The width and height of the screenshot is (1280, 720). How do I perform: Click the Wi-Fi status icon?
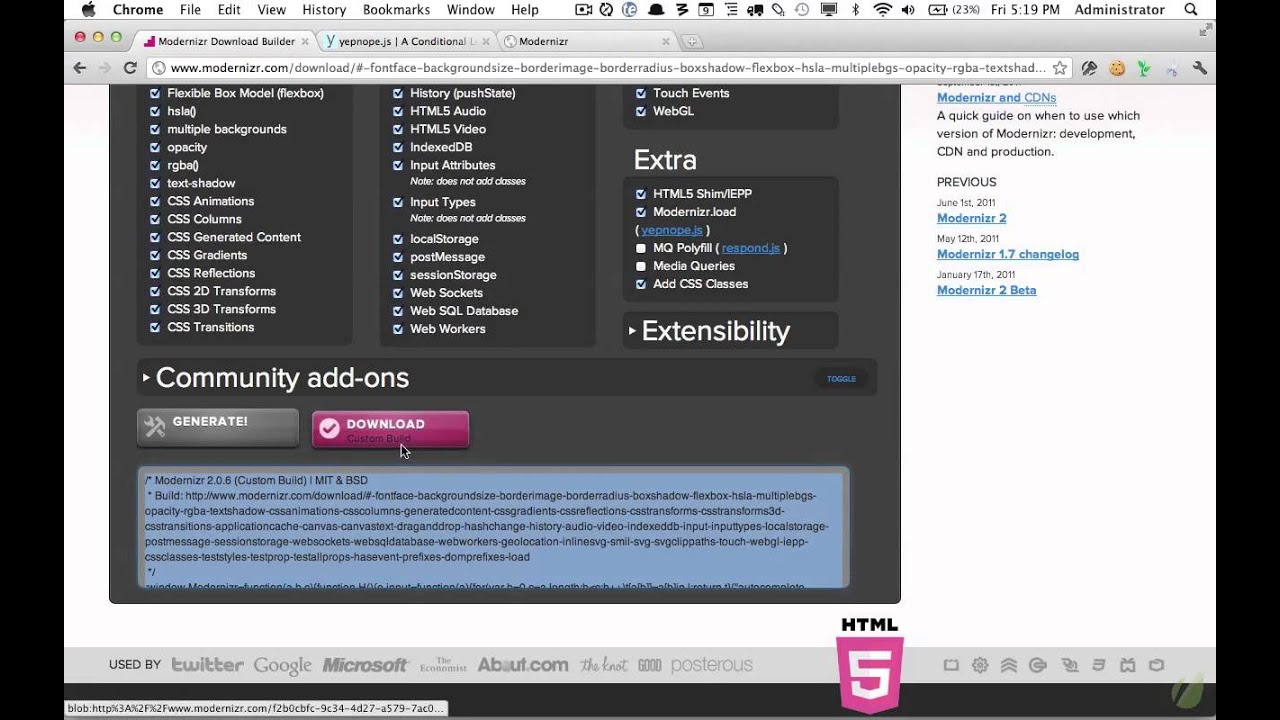(882, 10)
